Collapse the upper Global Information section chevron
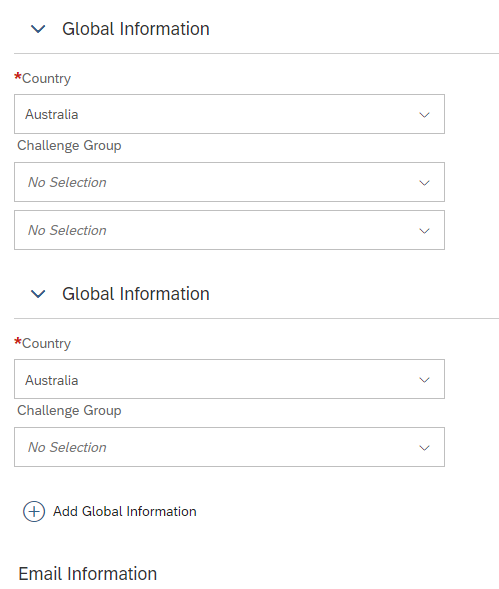The image size is (499, 589). click(x=38, y=29)
